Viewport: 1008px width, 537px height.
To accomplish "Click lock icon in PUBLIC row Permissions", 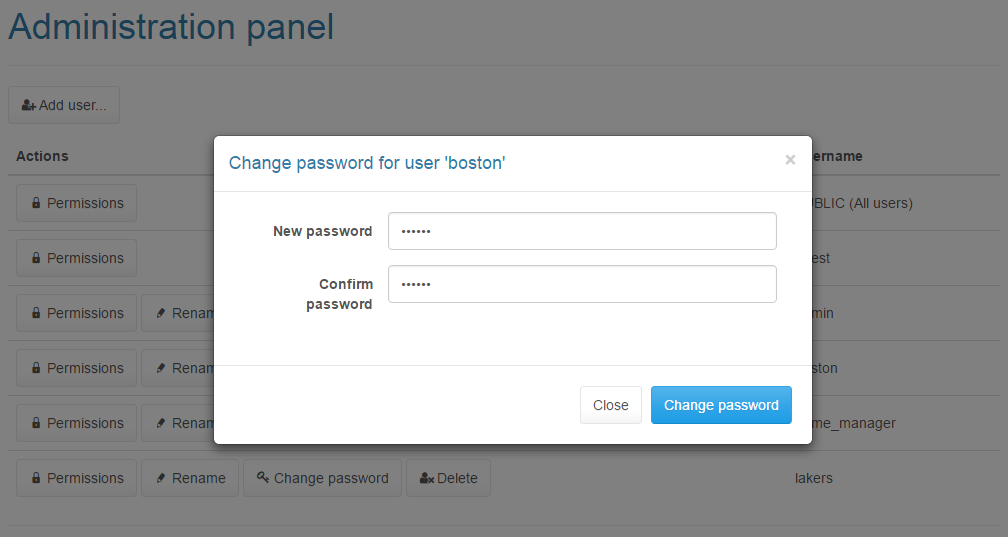I will [x=36, y=203].
